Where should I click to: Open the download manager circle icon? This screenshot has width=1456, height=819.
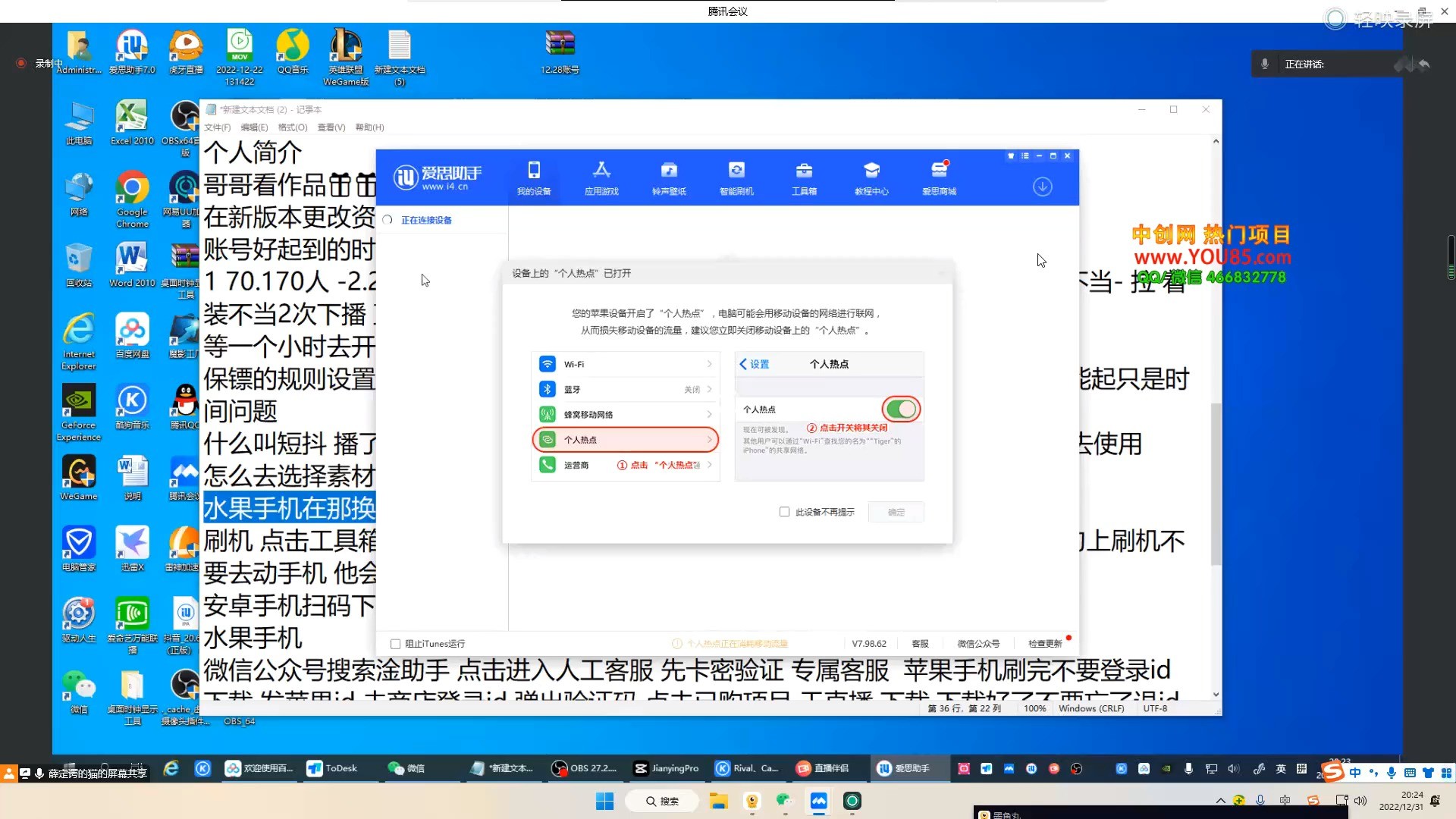(x=1043, y=187)
